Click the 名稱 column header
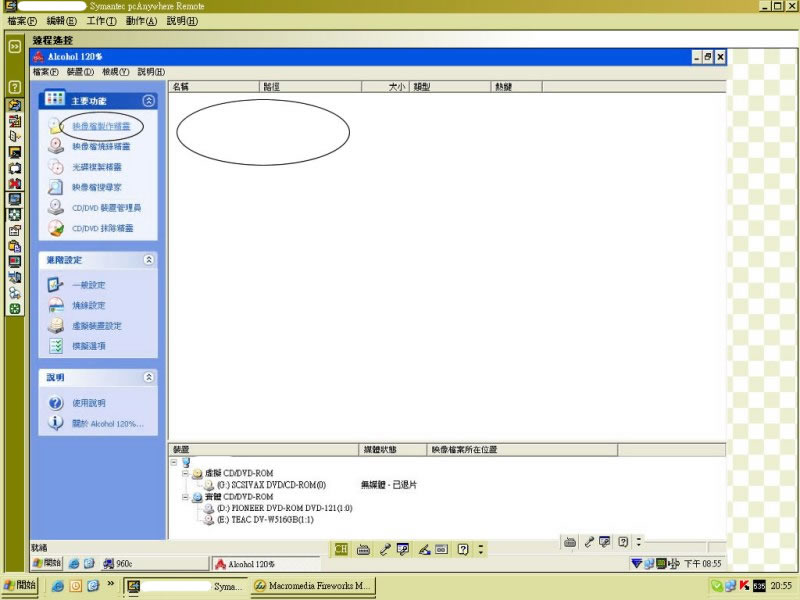This screenshot has height=600, width=800. click(214, 87)
